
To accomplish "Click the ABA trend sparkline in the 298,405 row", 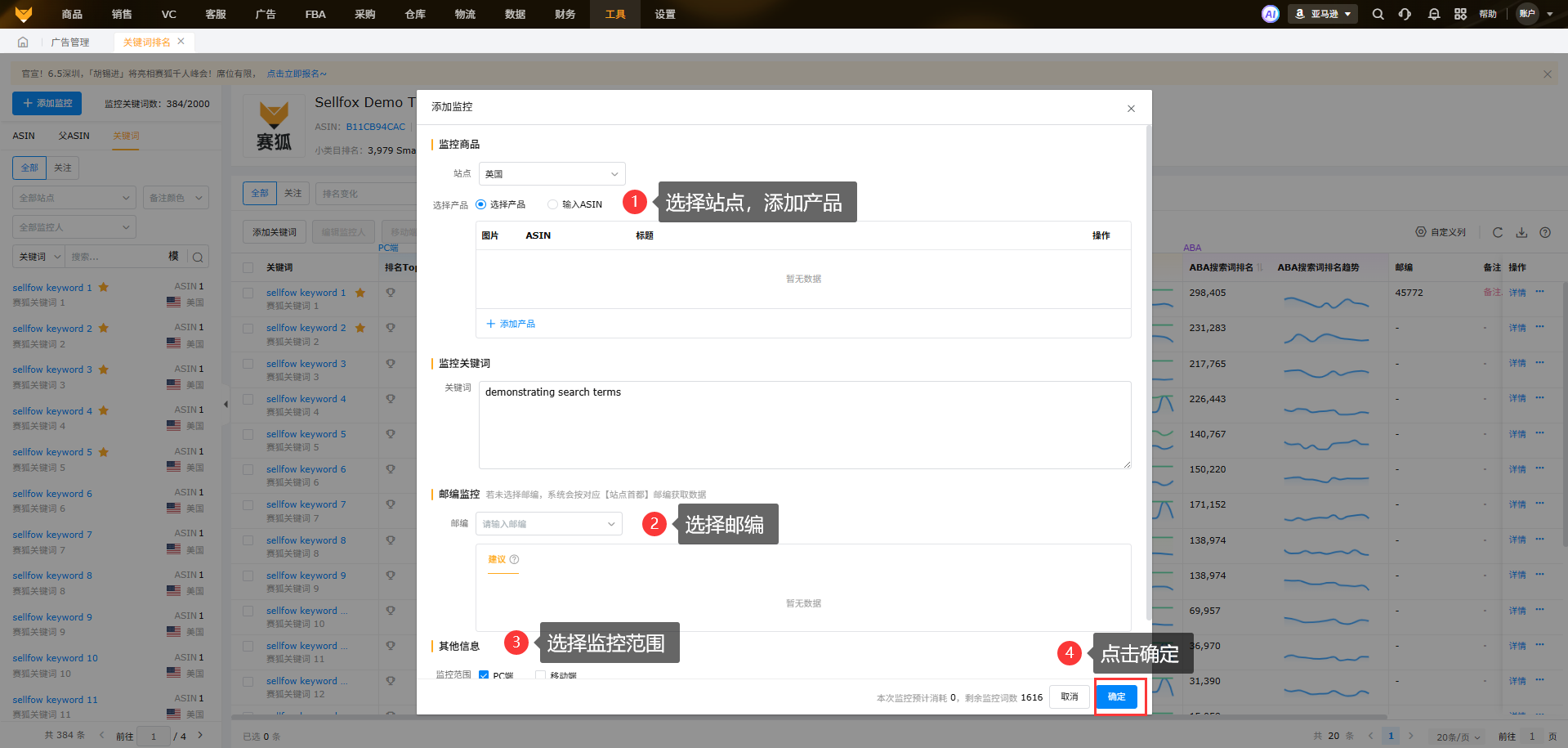I will (x=1326, y=303).
